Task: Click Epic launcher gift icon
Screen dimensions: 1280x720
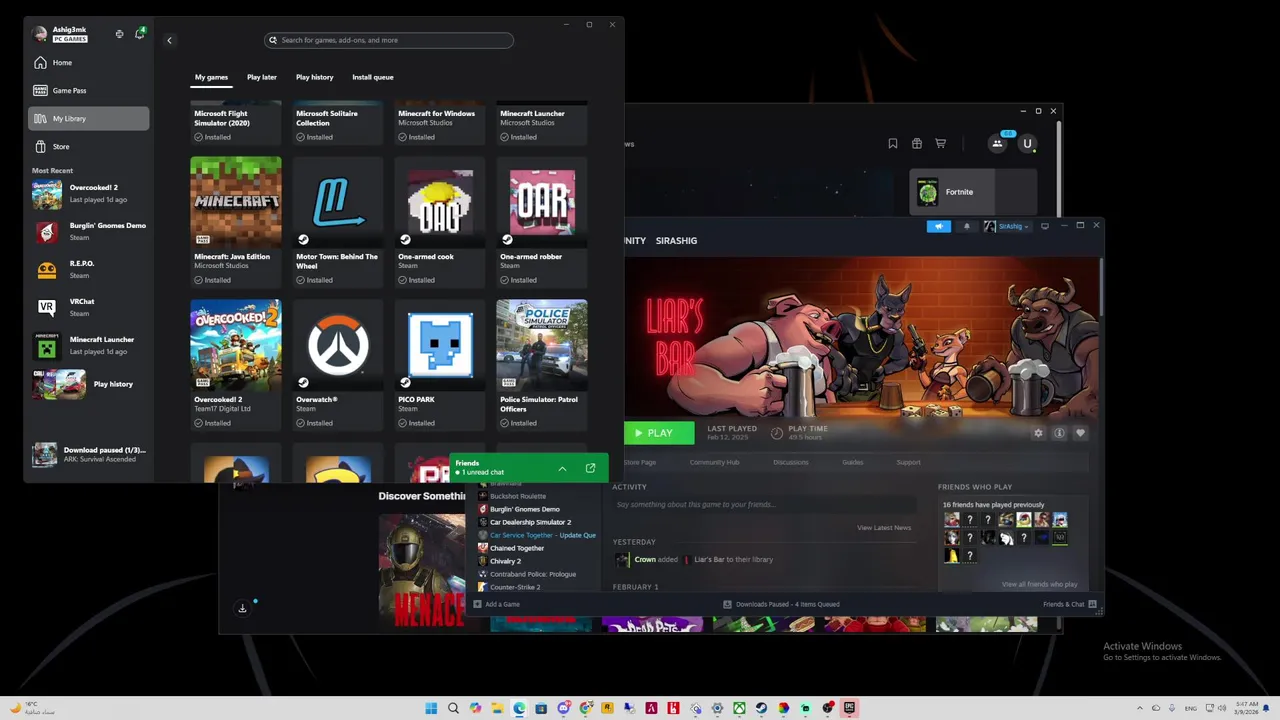Action: (916, 143)
